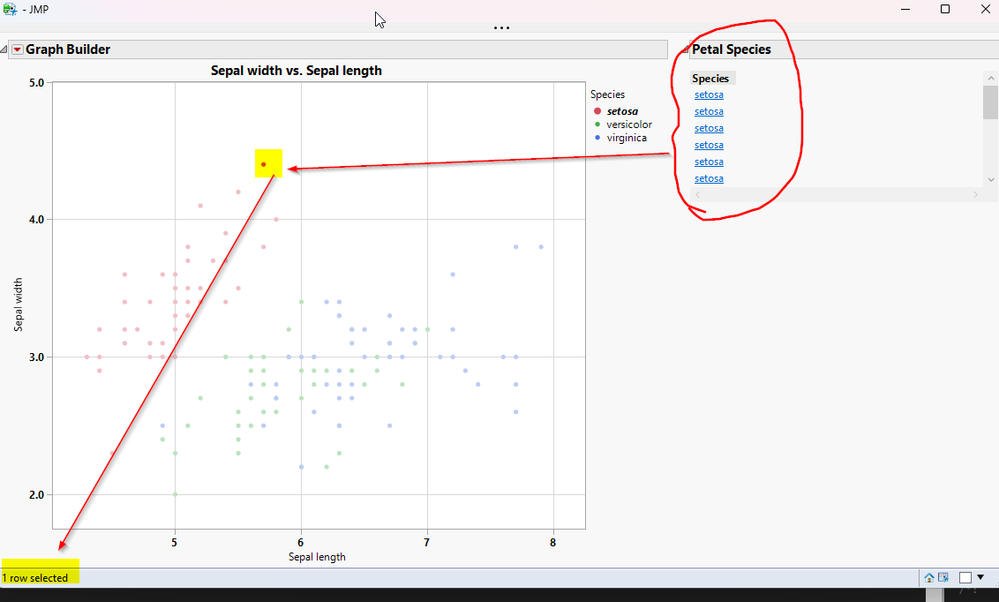Click the JMP home window icon in status bar

[929, 577]
